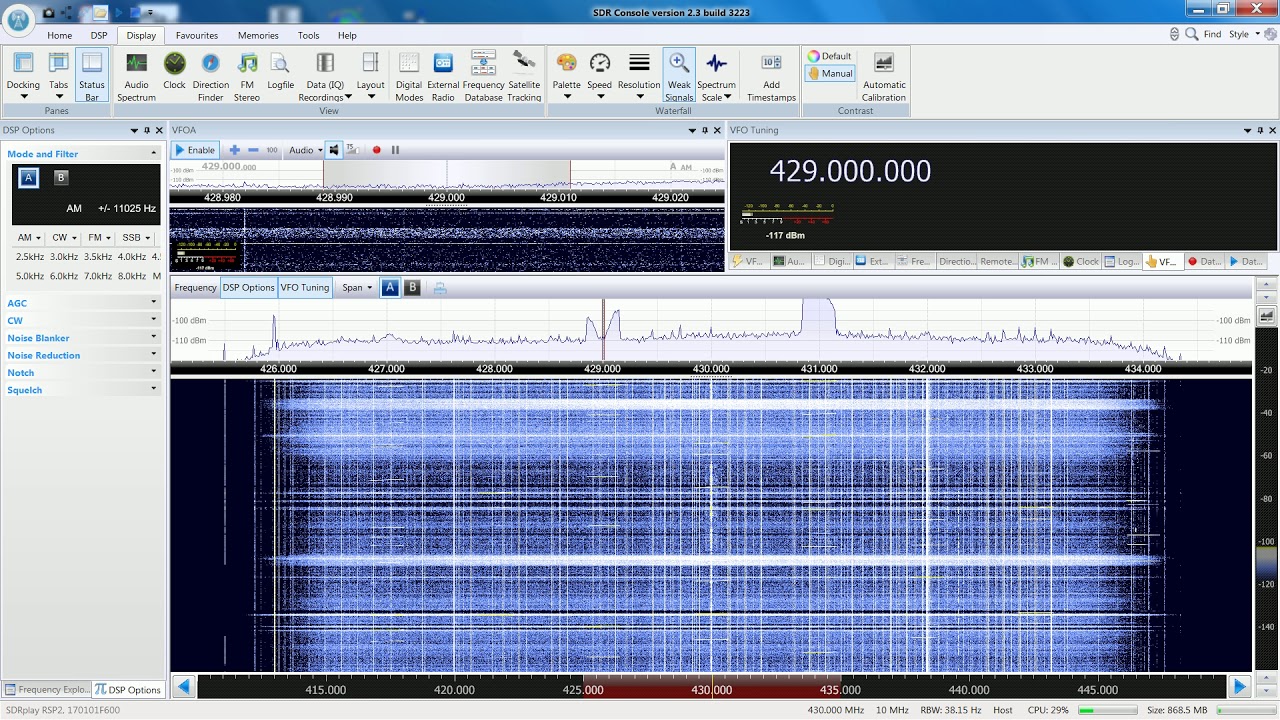Toggle Weak Signals waterfall mode
Image resolution: width=1280 pixels, height=720 pixels.
[679, 75]
